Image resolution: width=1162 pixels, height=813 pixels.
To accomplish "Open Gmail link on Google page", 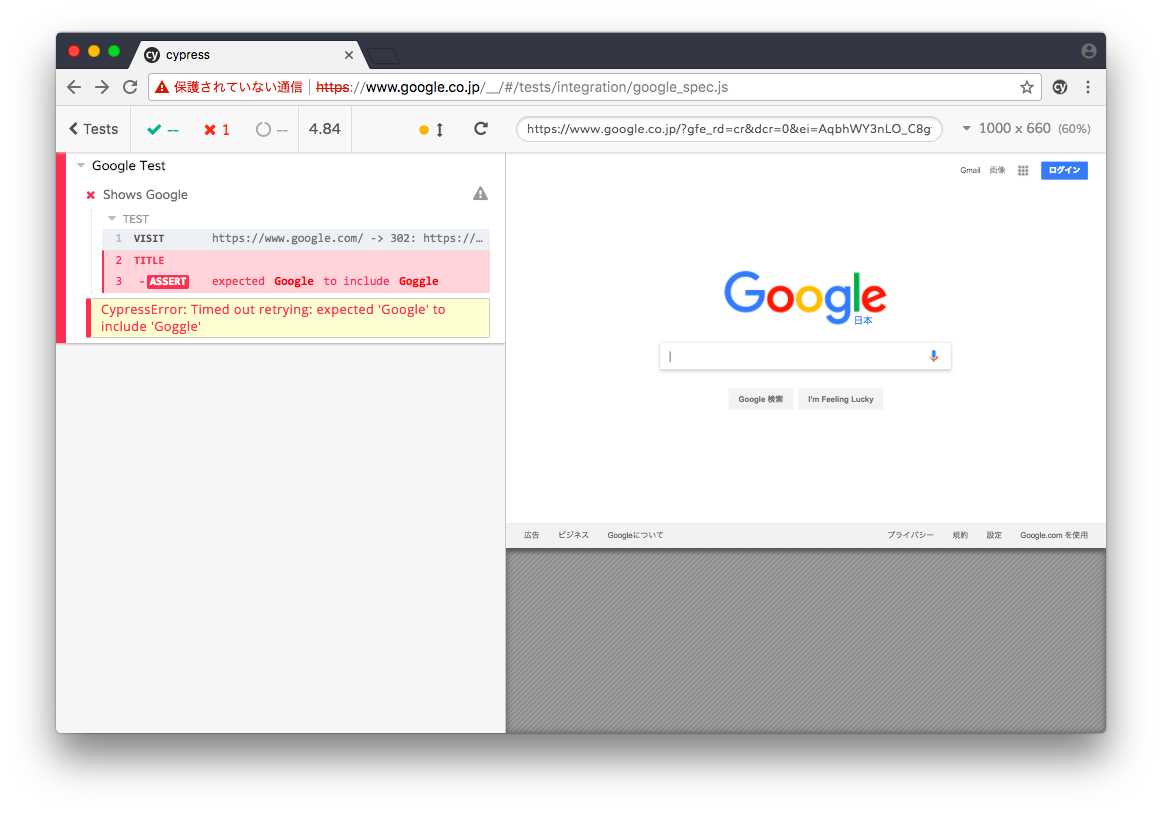I will tap(970, 170).
